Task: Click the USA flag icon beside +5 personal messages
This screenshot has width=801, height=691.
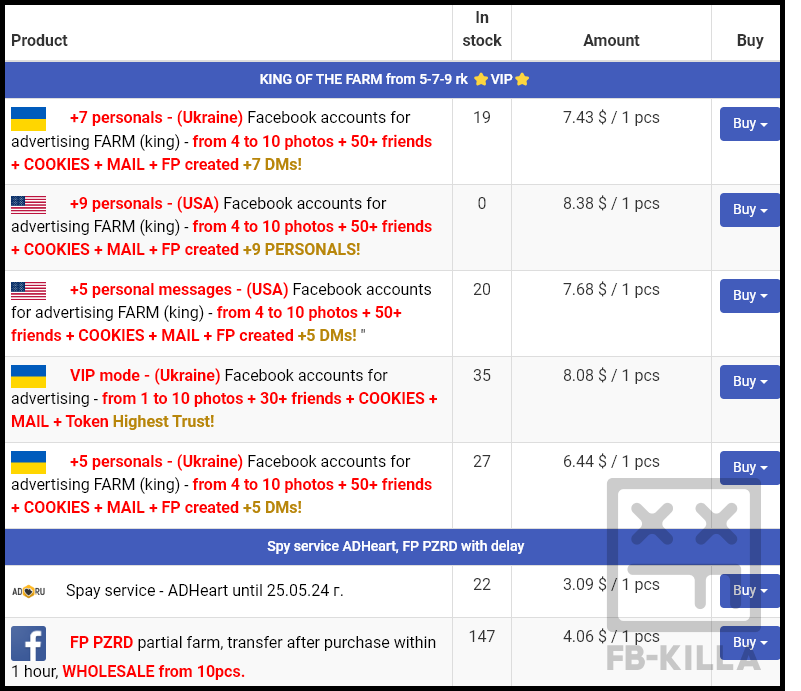Action: 28,290
